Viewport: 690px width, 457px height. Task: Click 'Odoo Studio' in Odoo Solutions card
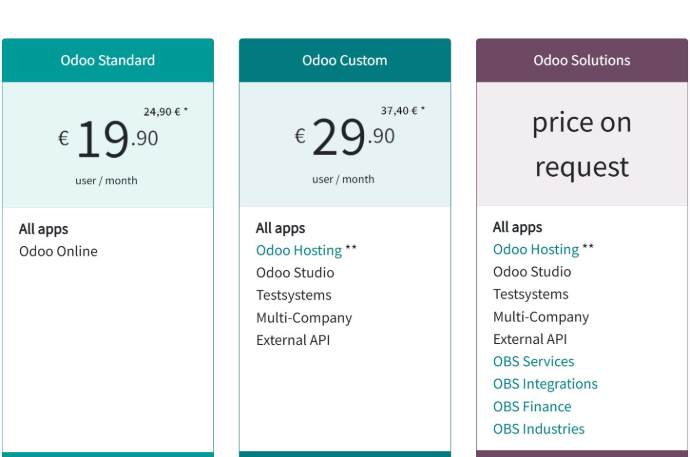click(532, 272)
